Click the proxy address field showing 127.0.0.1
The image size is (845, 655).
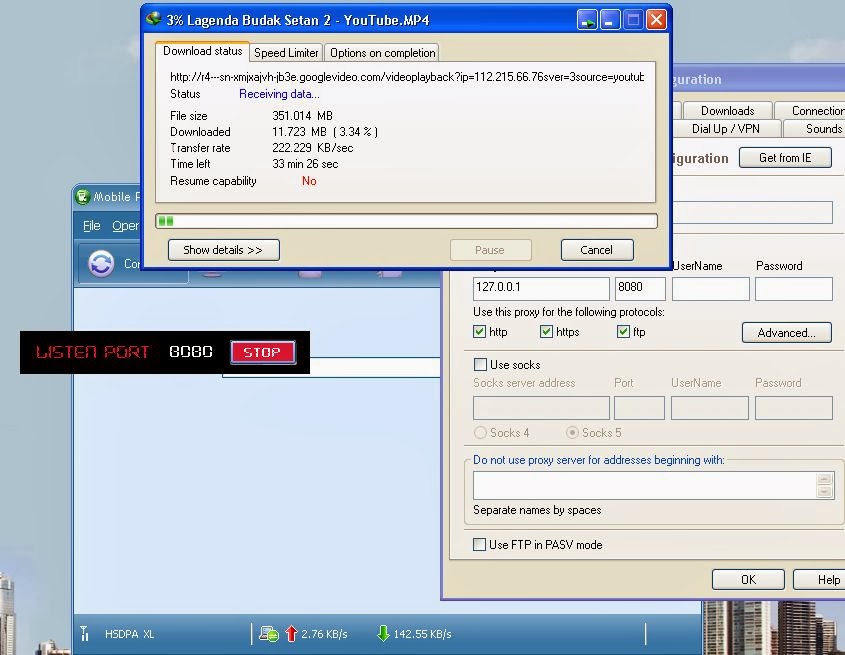coord(541,288)
